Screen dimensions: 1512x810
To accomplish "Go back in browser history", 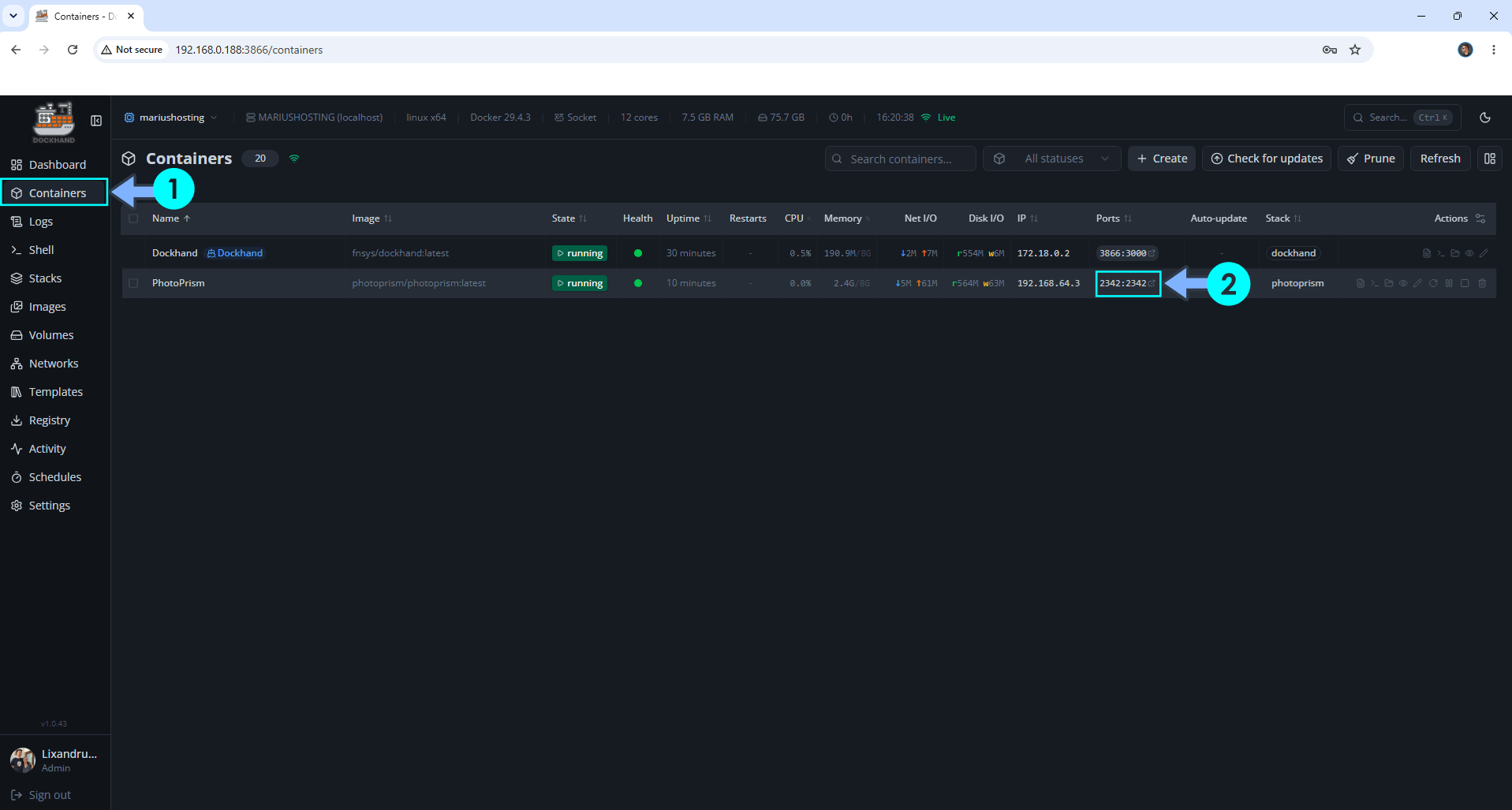I will [x=16, y=50].
